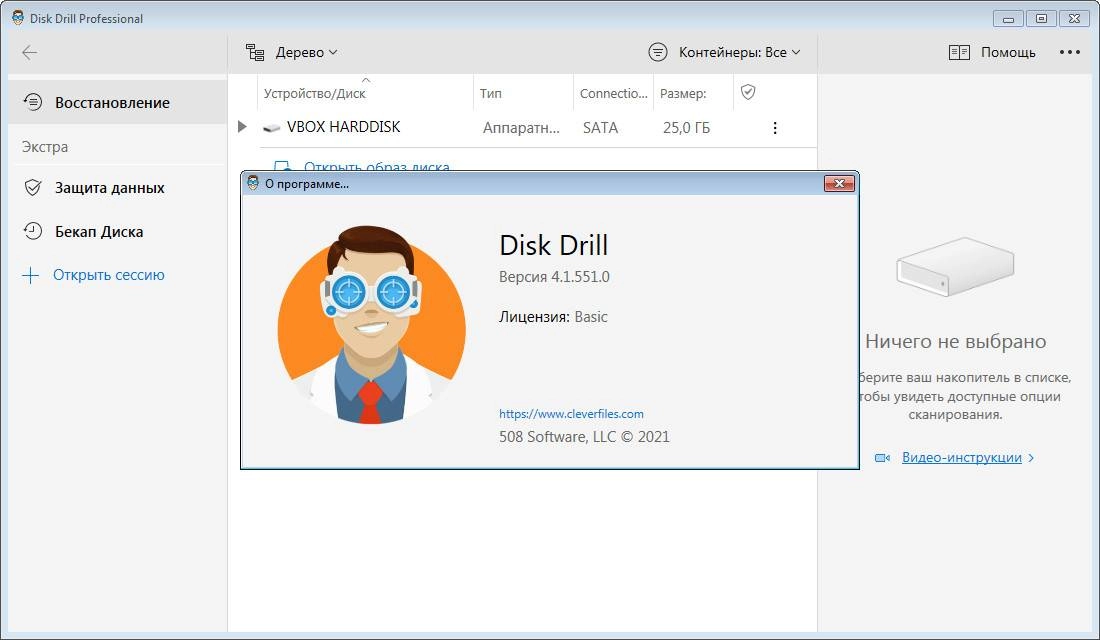The height and width of the screenshot is (640, 1100).
Task: Minimize the Disk Drill Professional window
Action: click(x=1008, y=19)
